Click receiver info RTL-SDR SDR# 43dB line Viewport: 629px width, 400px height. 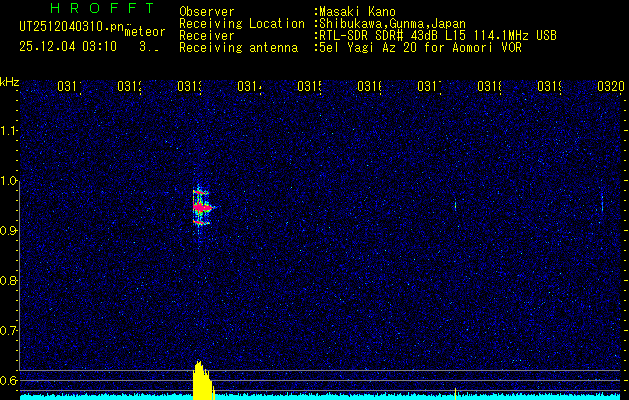(438, 36)
